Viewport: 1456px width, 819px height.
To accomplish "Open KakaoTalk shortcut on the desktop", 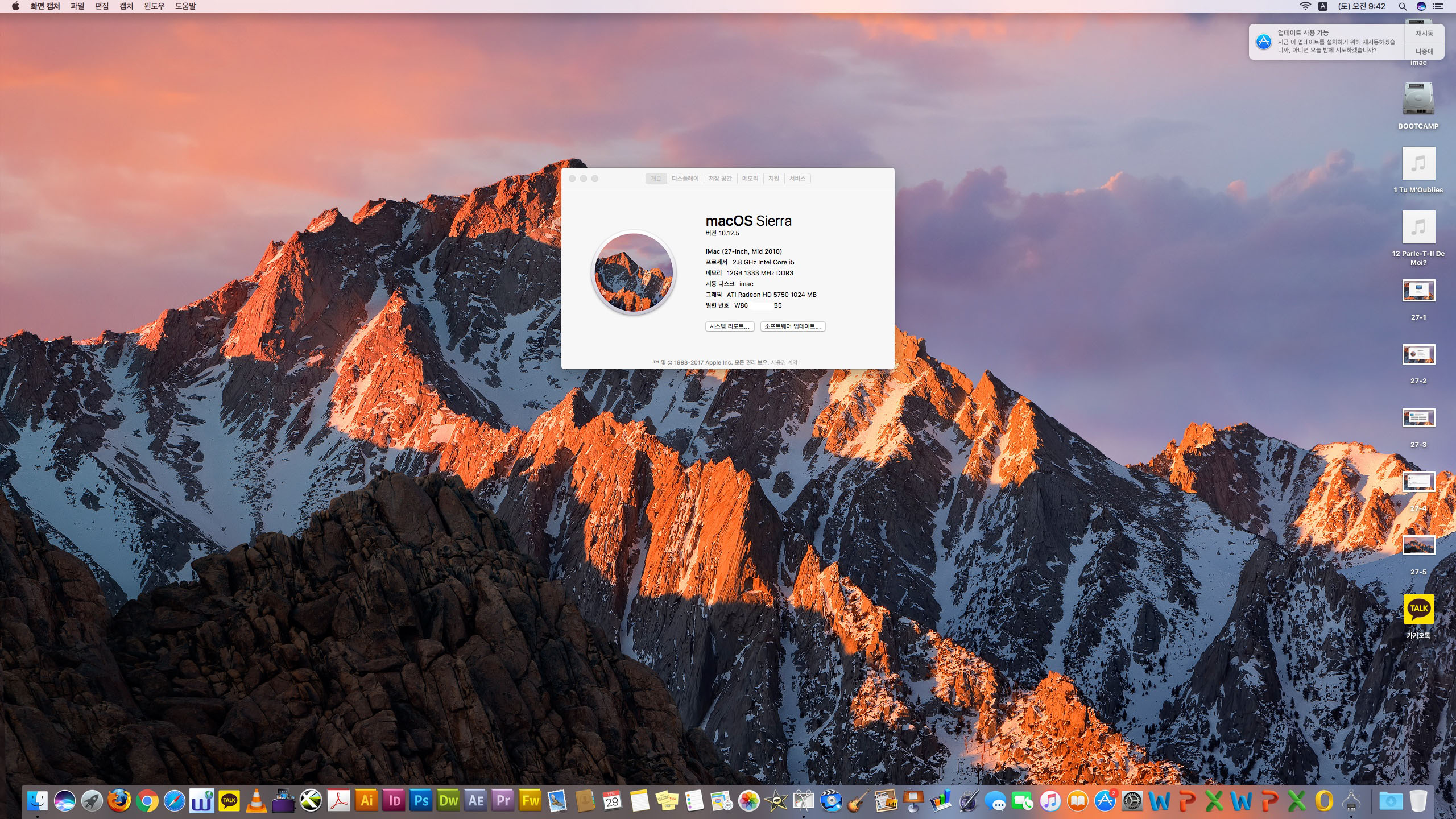I will coord(1418,610).
